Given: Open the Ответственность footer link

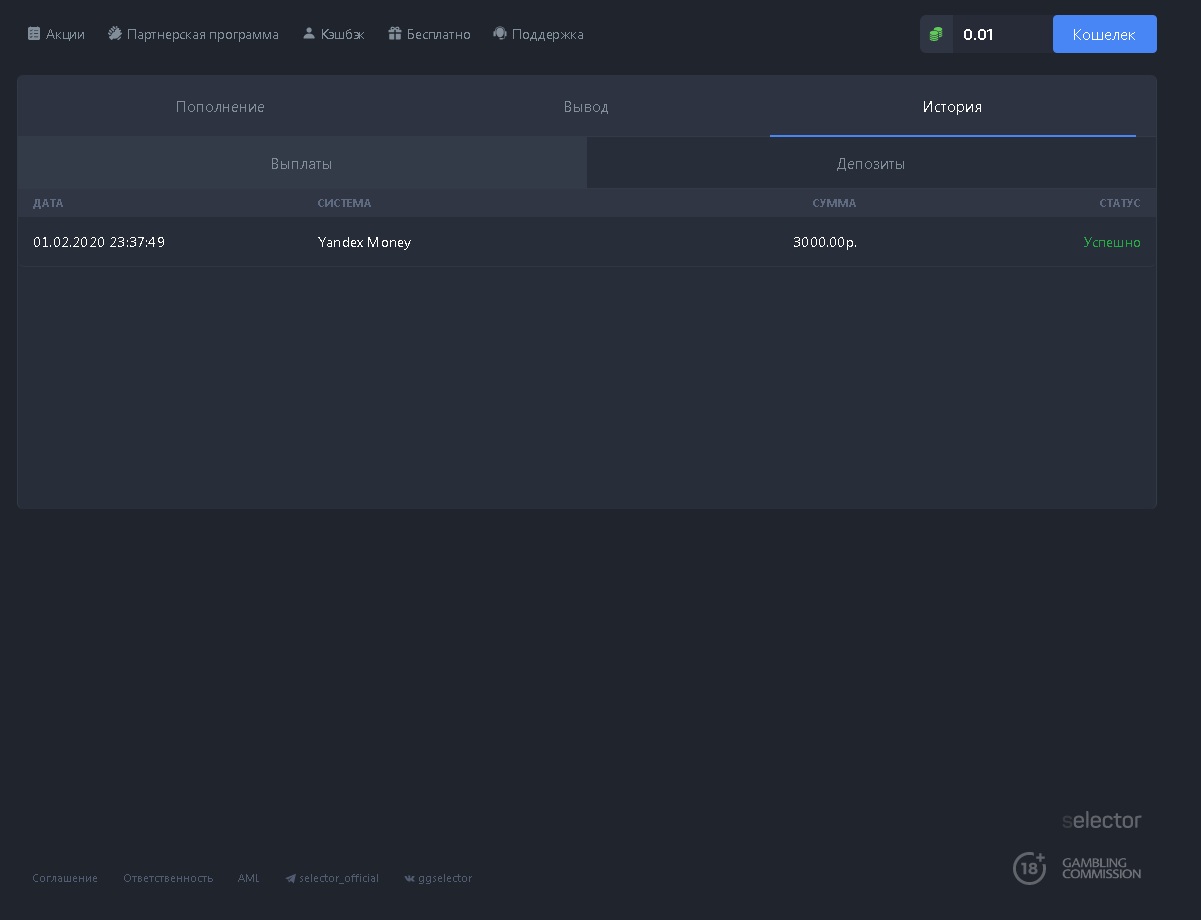Looking at the screenshot, I should coord(168,878).
